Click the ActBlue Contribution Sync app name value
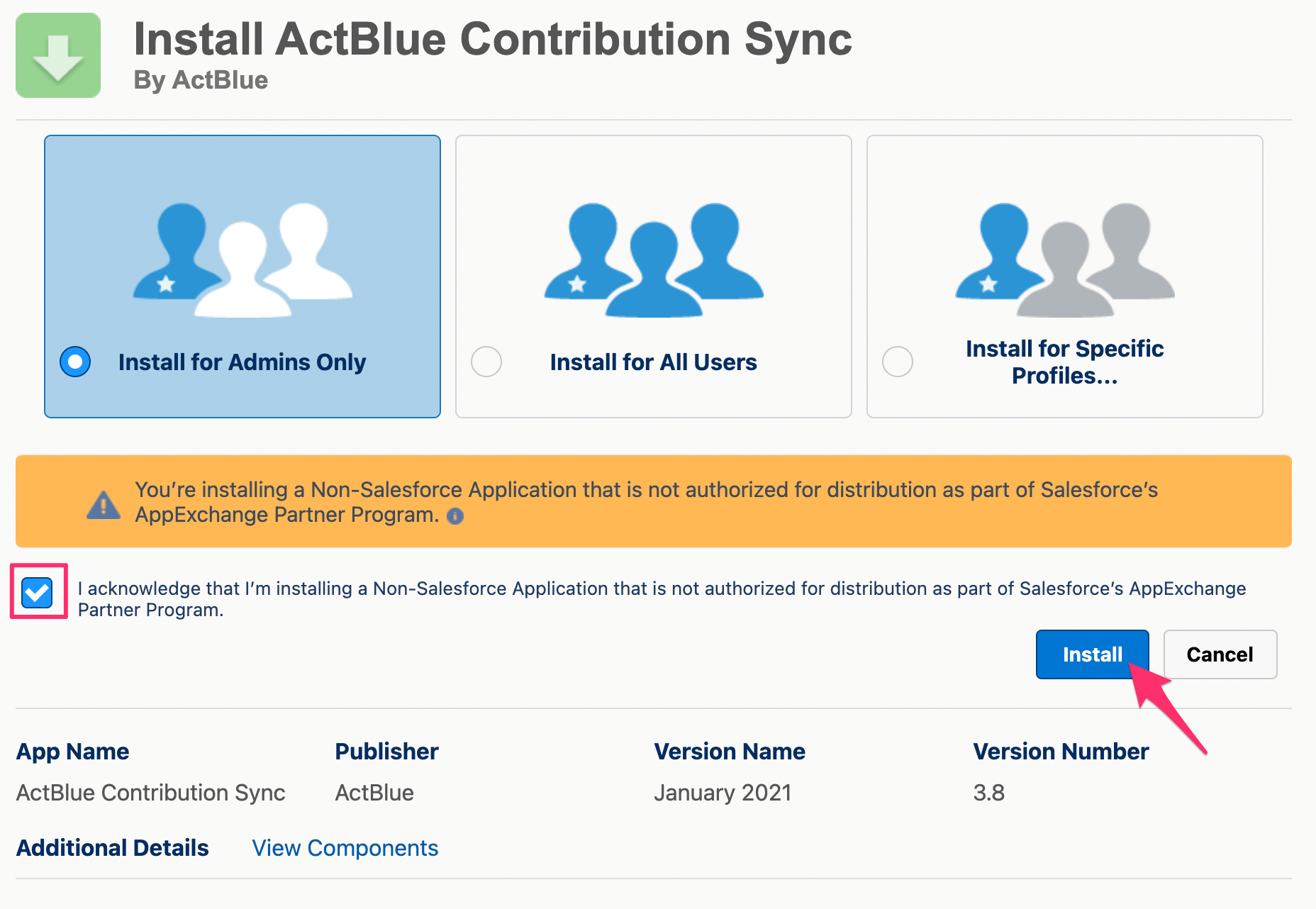This screenshot has width=1316, height=909. click(x=150, y=793)
